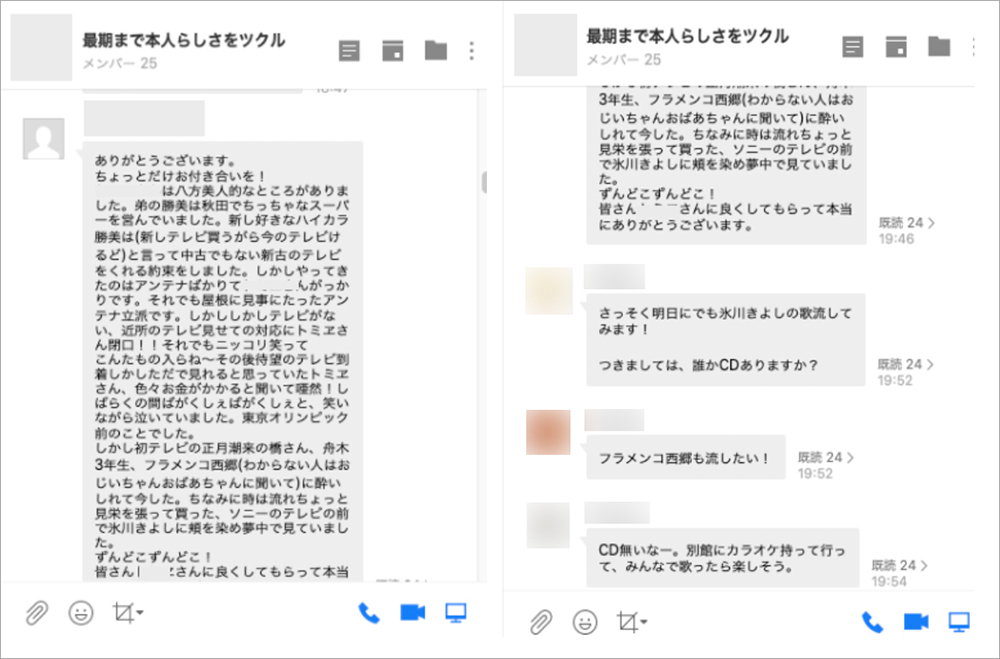This screenshot has width=1000, height=659.
Task: Open the calendar icon in right chat header
Action: [x=896, y=47]
